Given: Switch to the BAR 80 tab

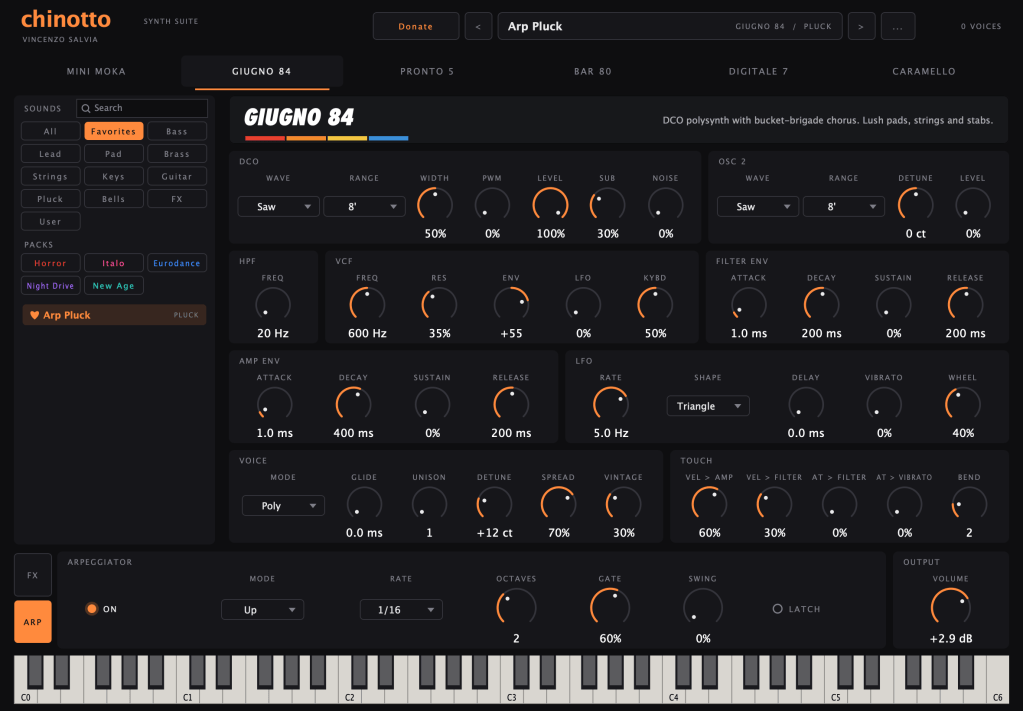Looking at the screenshot, I should [x=592, y=71].
